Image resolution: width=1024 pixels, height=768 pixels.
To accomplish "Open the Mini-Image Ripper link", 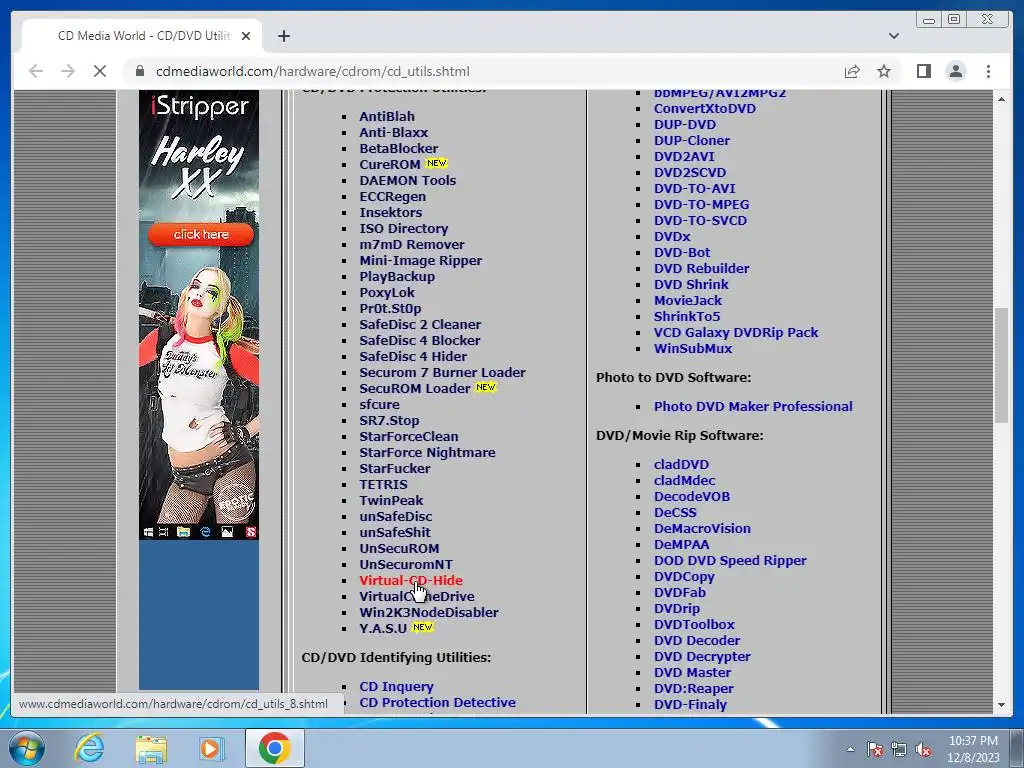I will (421, 261).
